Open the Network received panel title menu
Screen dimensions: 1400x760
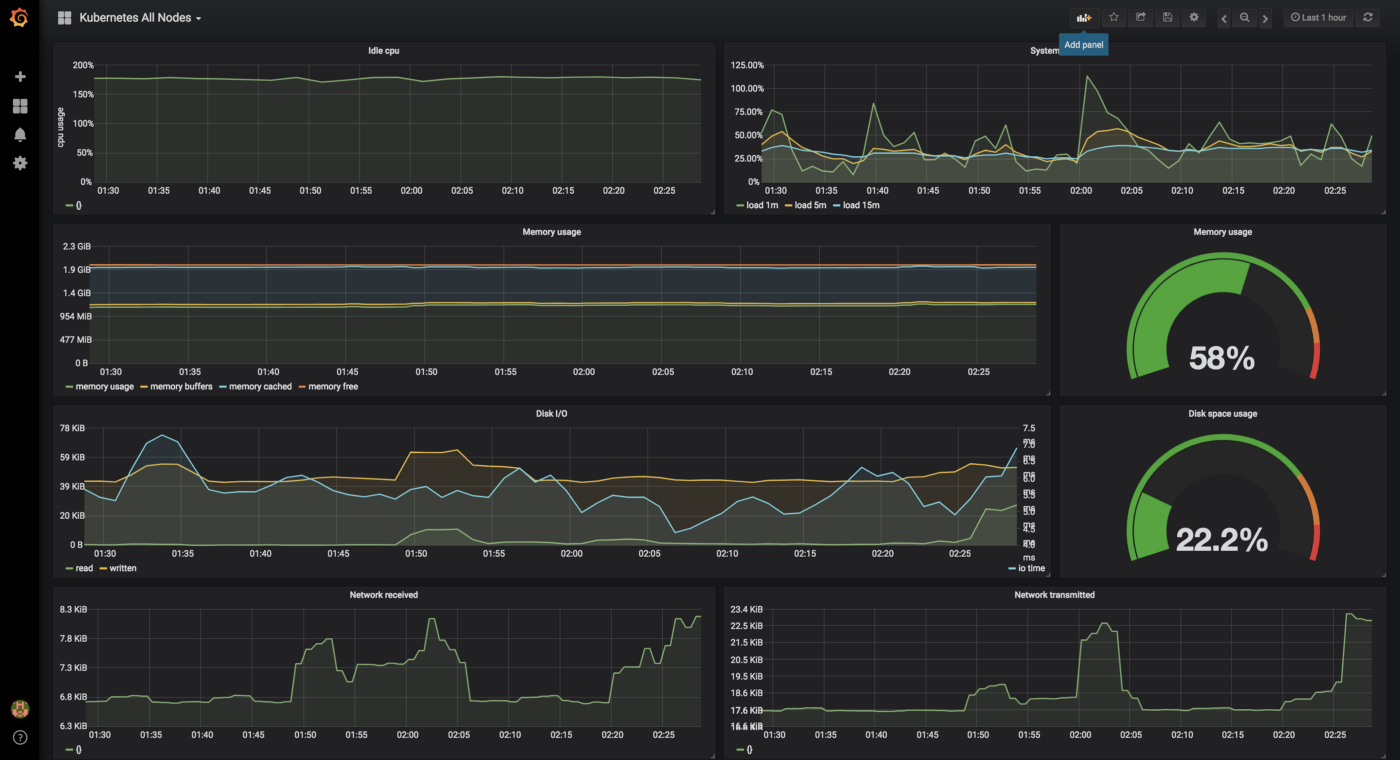click(384, 595)
